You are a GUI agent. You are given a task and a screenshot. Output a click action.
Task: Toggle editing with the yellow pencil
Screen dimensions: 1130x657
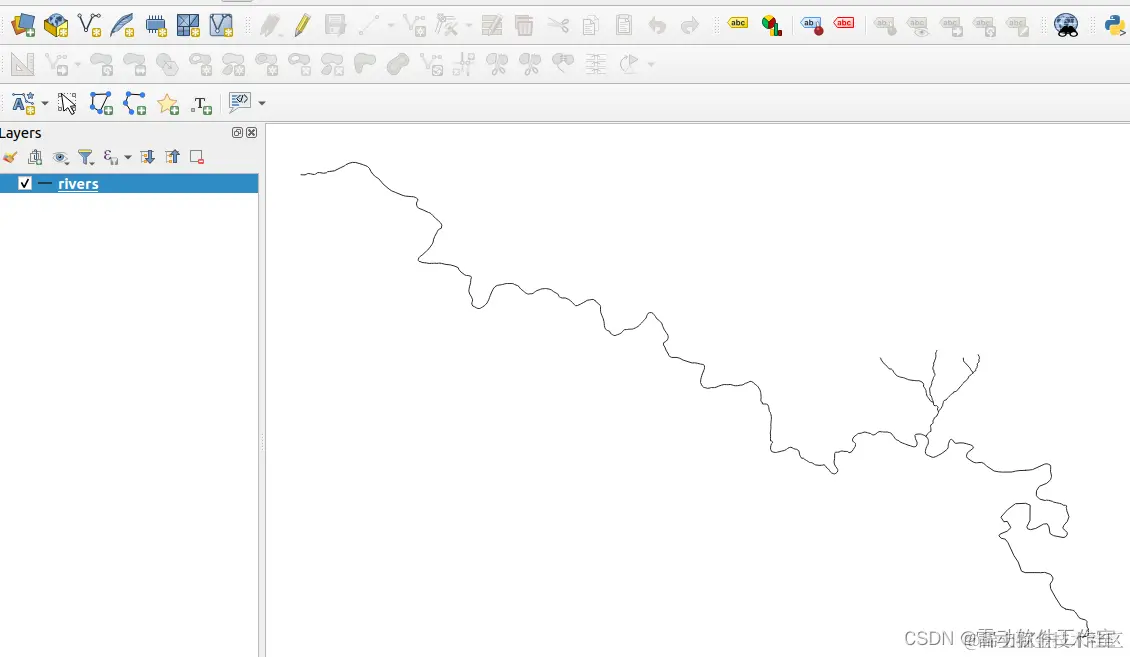coord(303,25)
